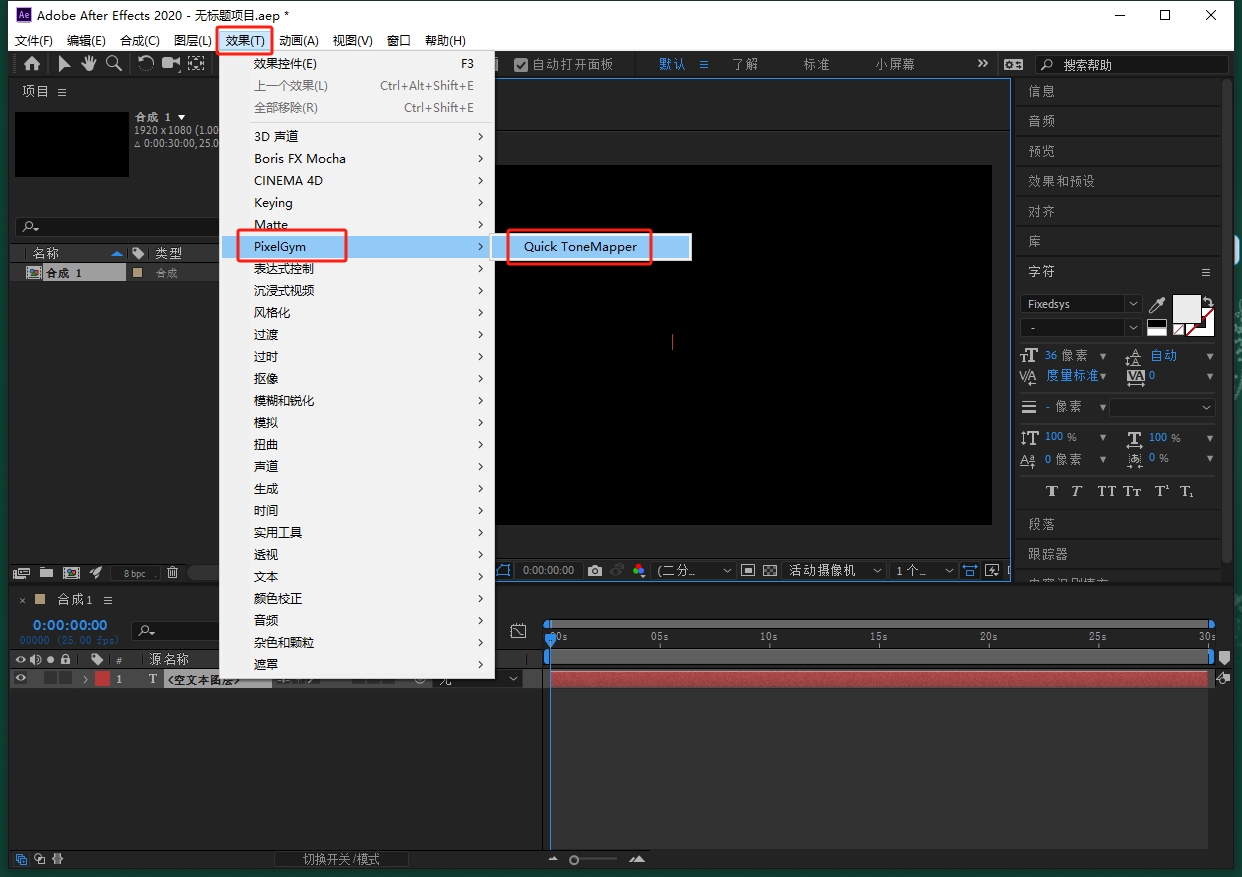Delete selected project item with trash icon

tap(172, 573)
